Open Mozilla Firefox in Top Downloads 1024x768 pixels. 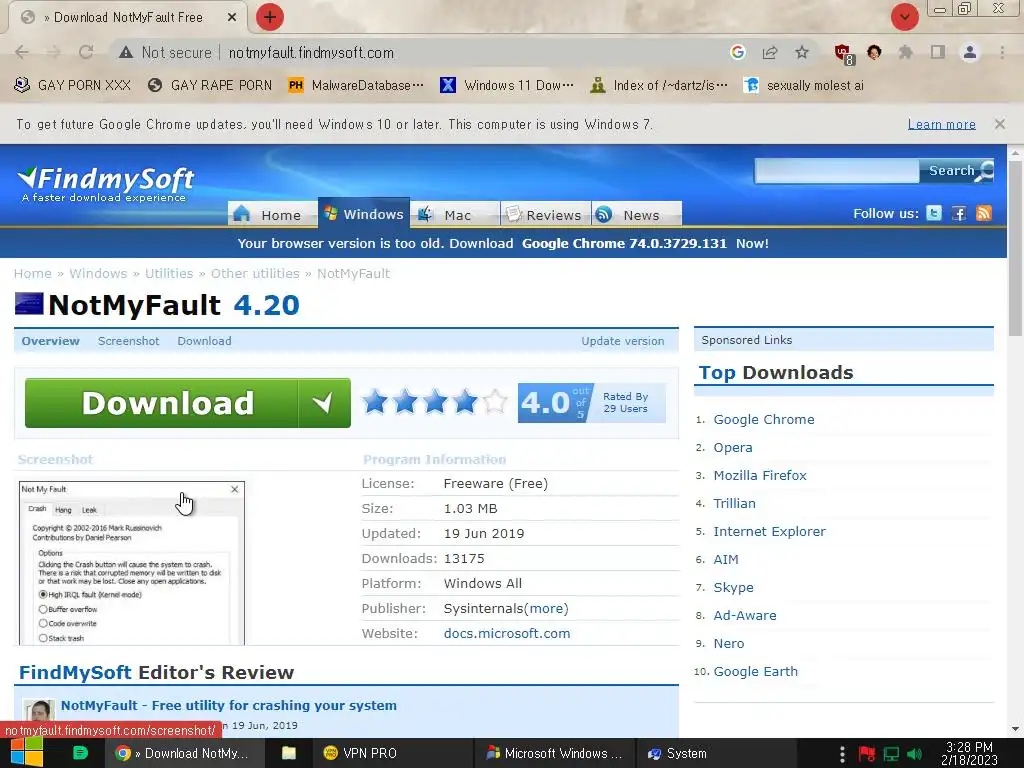pyautogui.click(x=760, y=475)
